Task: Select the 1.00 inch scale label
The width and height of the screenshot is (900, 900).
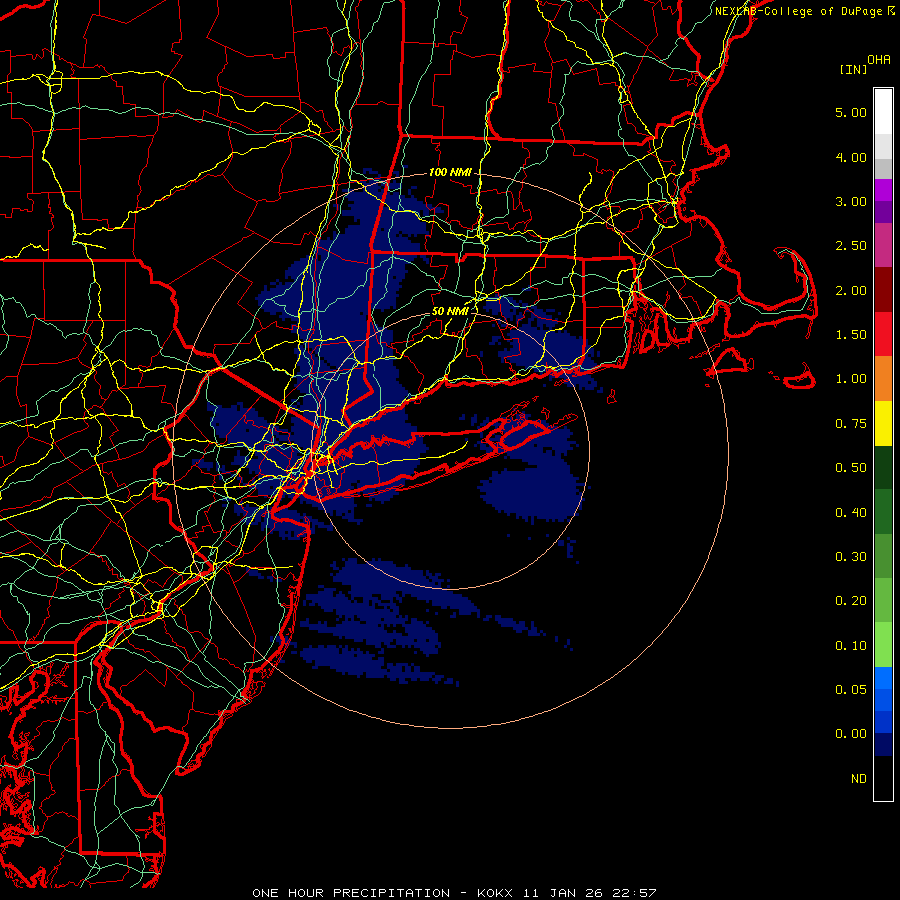Action: 851,379
